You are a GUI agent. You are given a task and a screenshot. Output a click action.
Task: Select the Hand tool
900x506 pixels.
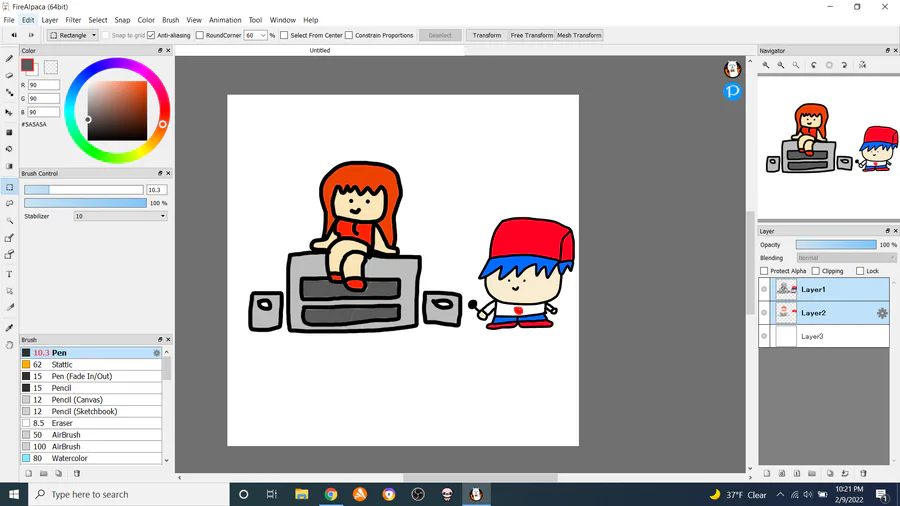click(x=9, y=345)
